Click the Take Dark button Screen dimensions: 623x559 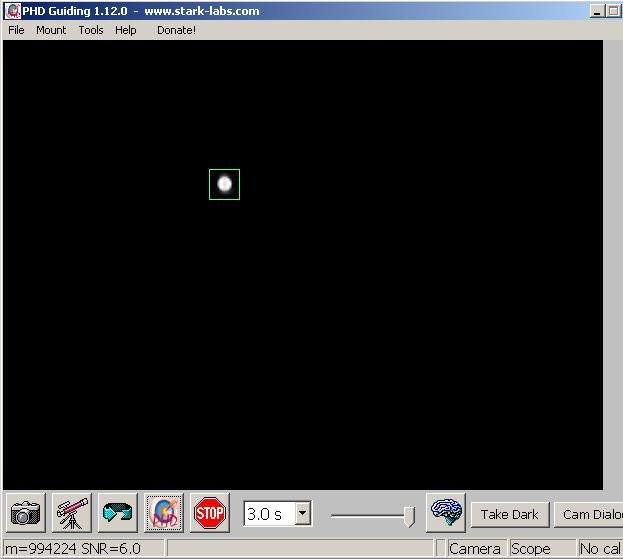point(510,515)
